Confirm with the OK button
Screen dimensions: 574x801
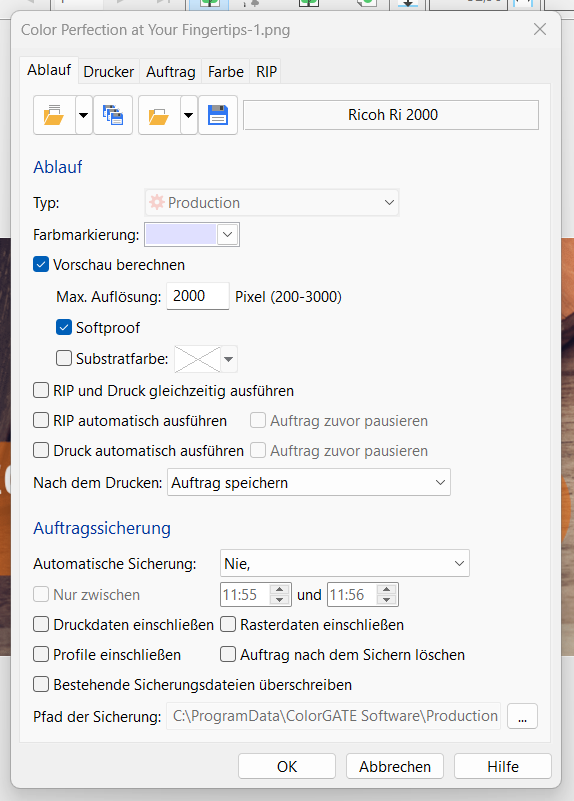tap(287, 766)
